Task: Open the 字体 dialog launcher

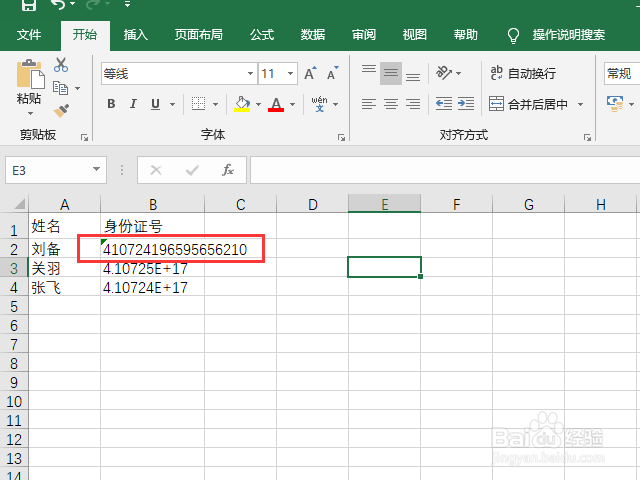Action: point(341,138)
